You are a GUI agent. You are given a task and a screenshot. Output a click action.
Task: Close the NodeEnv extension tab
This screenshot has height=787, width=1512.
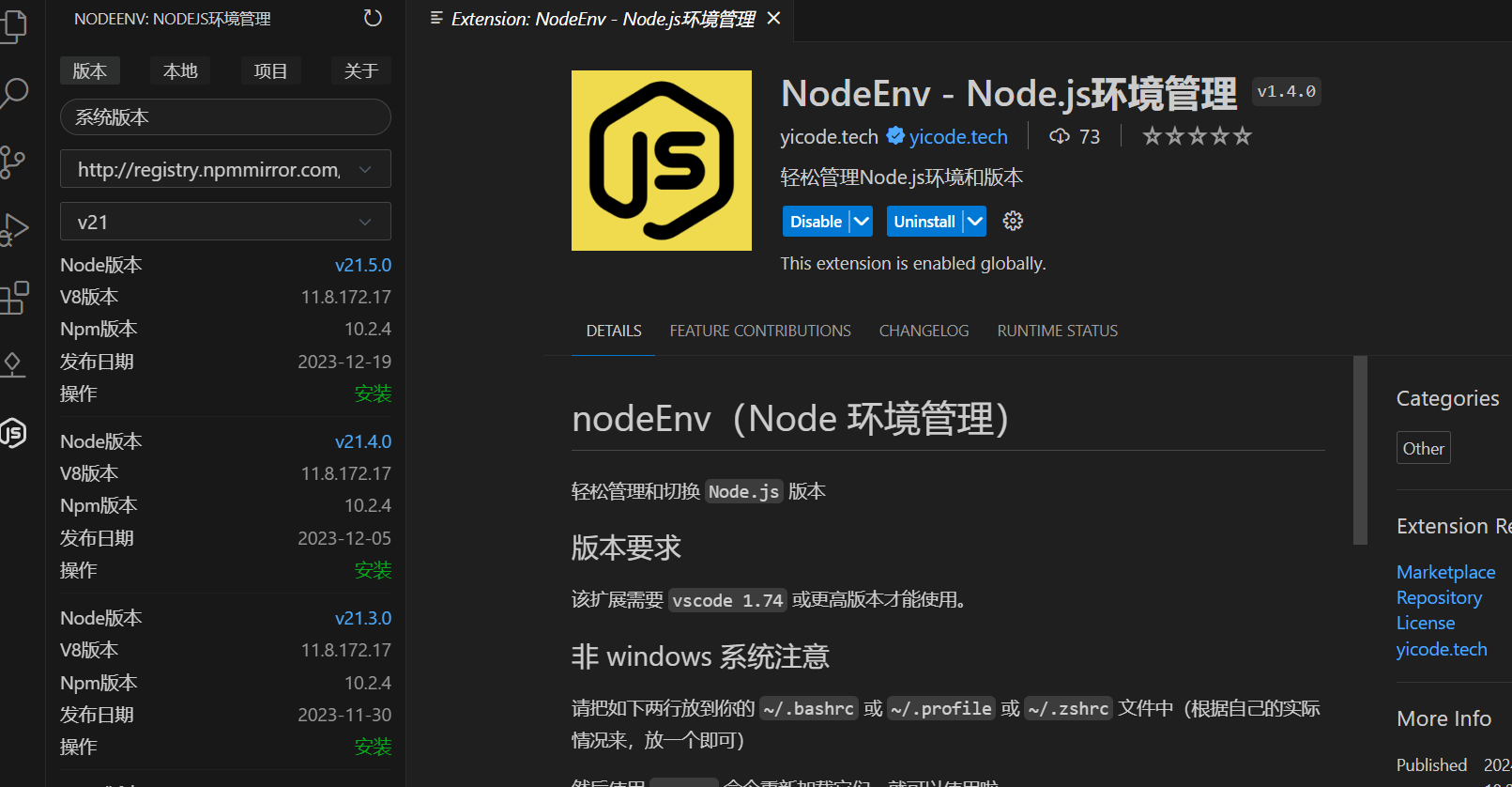tap(773, 18)
